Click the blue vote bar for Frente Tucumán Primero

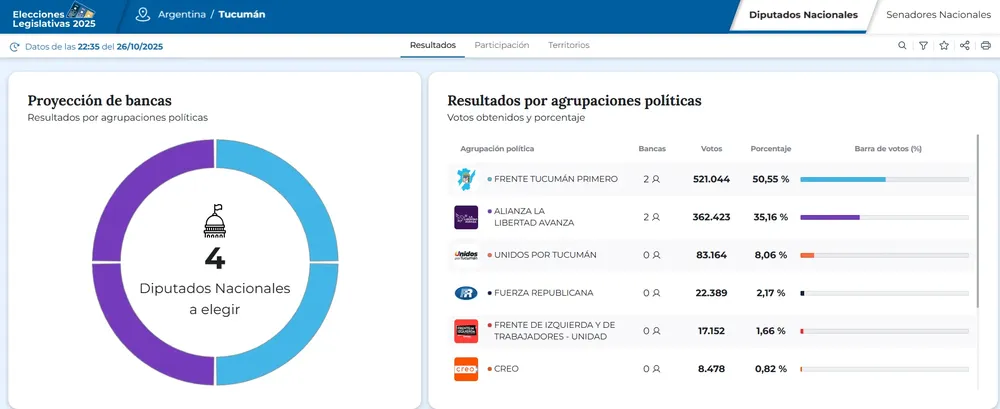[842, 179]
